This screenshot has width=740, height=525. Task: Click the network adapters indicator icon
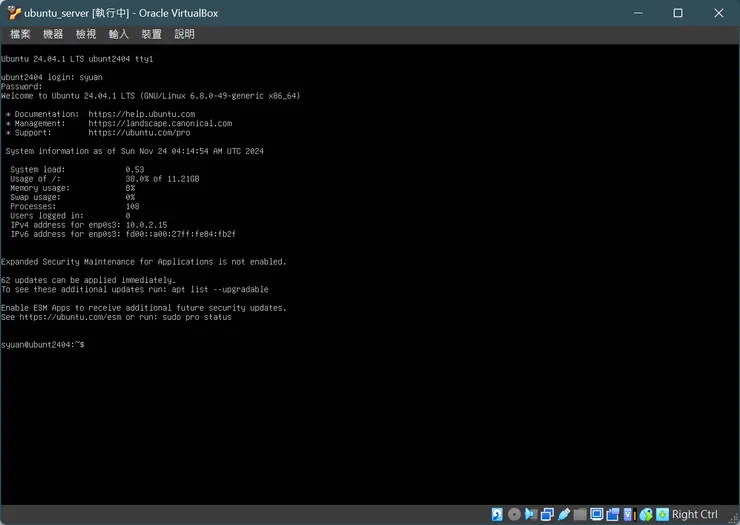coord(547,514)
